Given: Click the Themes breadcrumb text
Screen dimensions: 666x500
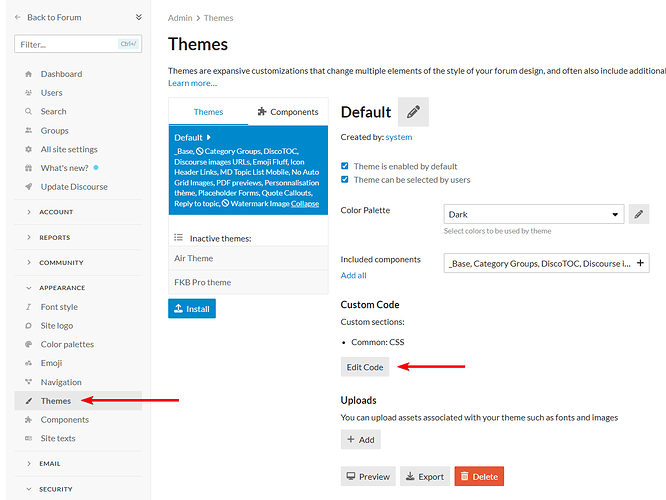Looking at the screenshot, I should (x=218, y=18).
